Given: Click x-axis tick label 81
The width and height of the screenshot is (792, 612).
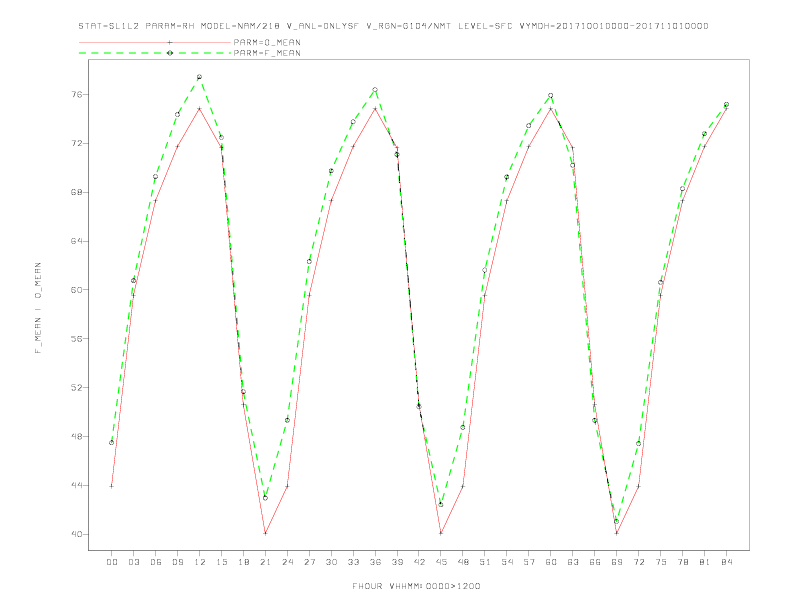Looking at the screenshot, I should (x=705, y=562).
